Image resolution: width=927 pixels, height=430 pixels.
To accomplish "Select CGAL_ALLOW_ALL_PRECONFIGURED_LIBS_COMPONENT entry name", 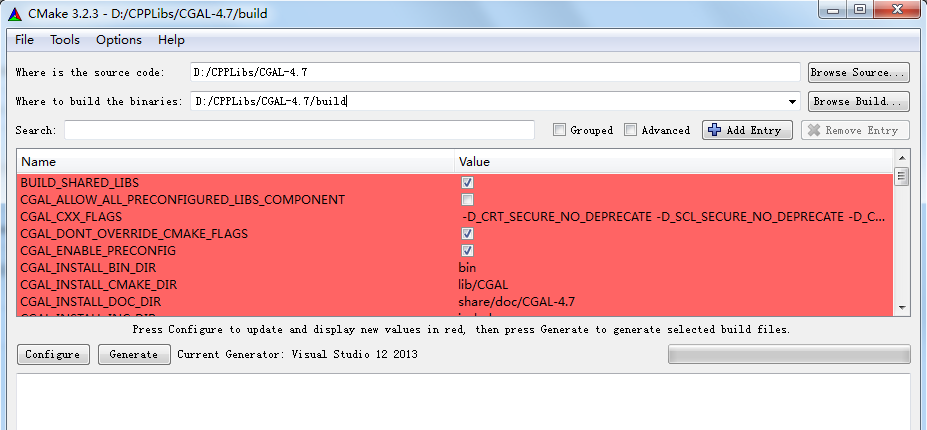I will [183, 199].
